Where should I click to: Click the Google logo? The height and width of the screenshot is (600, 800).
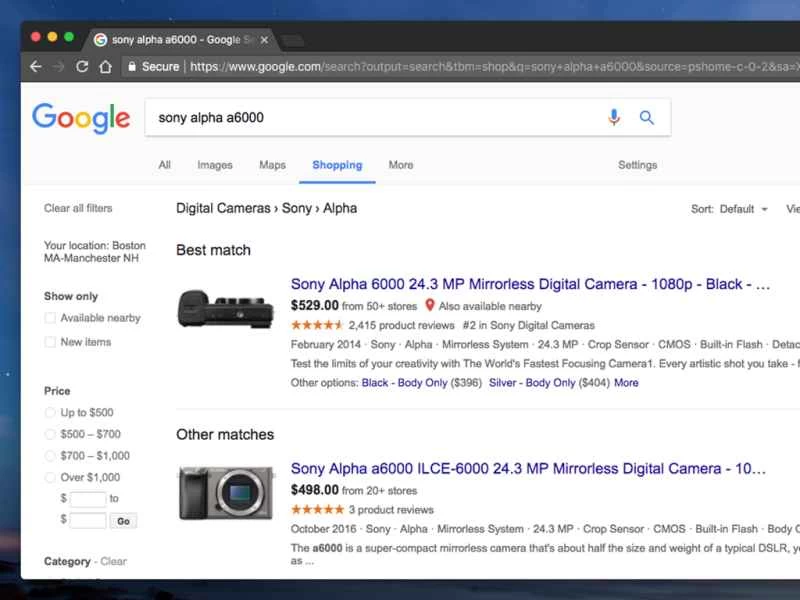pyautogui.click(x=80, y=117)
